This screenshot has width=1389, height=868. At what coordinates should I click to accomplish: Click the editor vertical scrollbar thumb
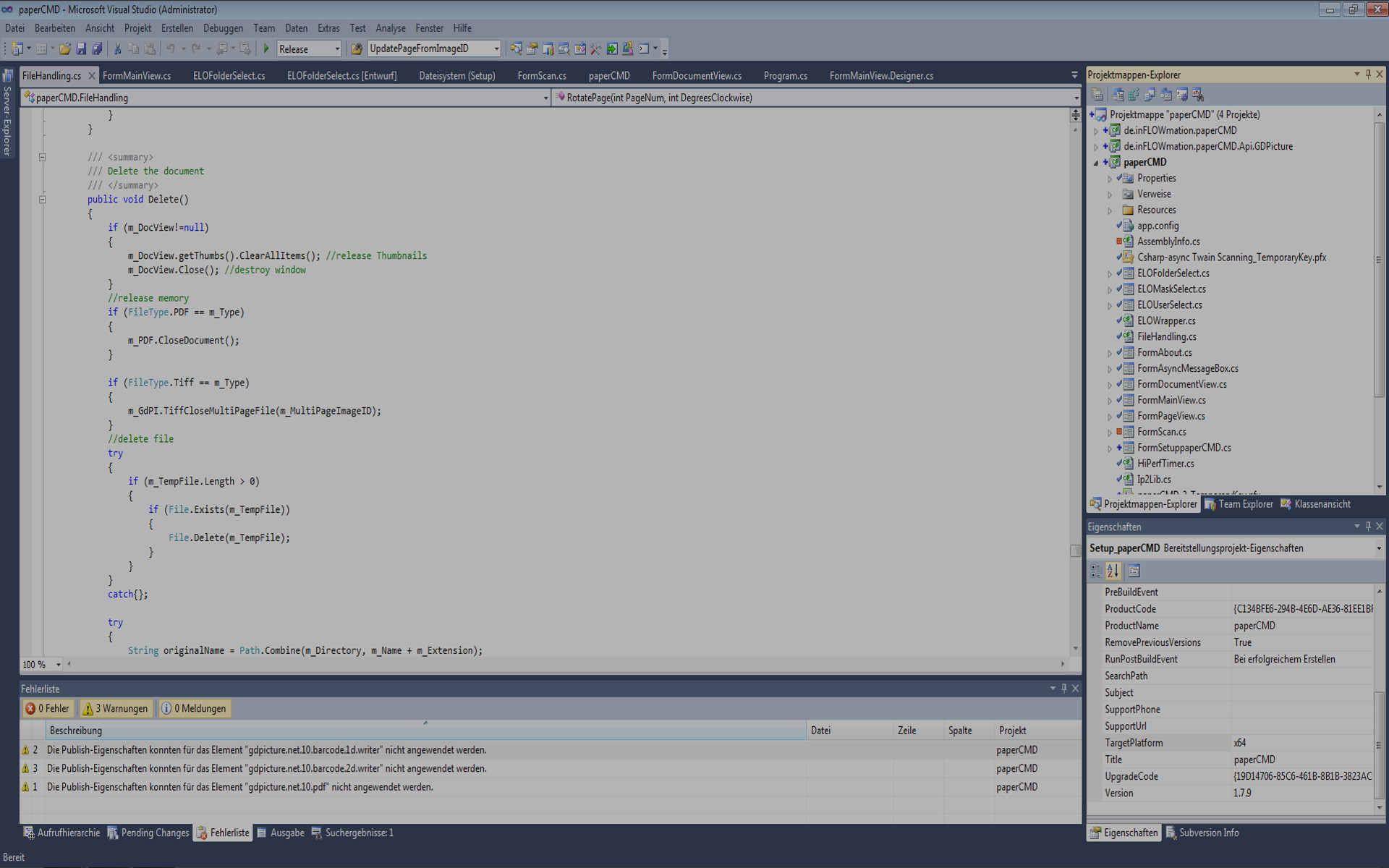1075,551
